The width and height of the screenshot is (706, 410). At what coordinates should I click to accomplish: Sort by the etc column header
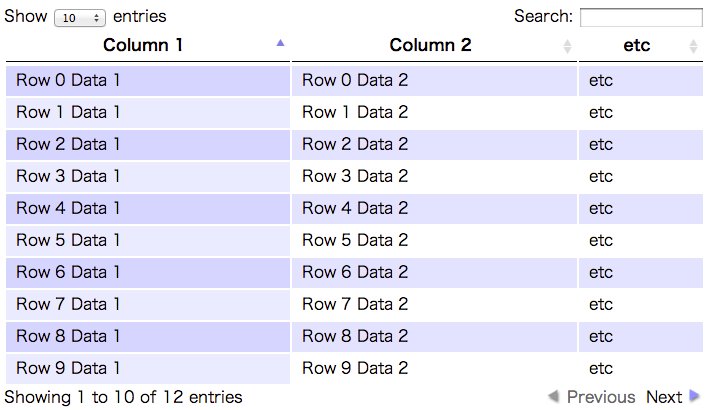click(636, 45)
